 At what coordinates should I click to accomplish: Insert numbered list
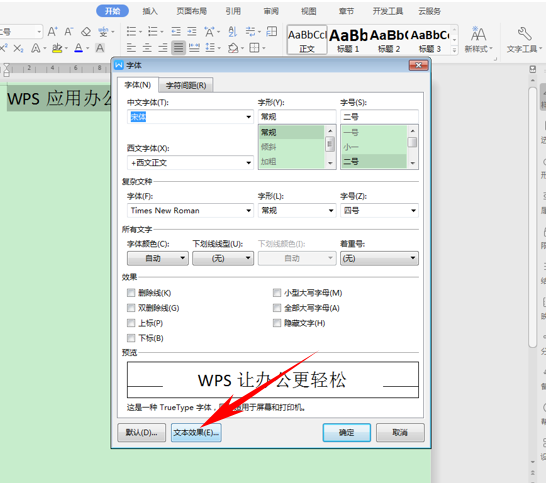[153, 32]
